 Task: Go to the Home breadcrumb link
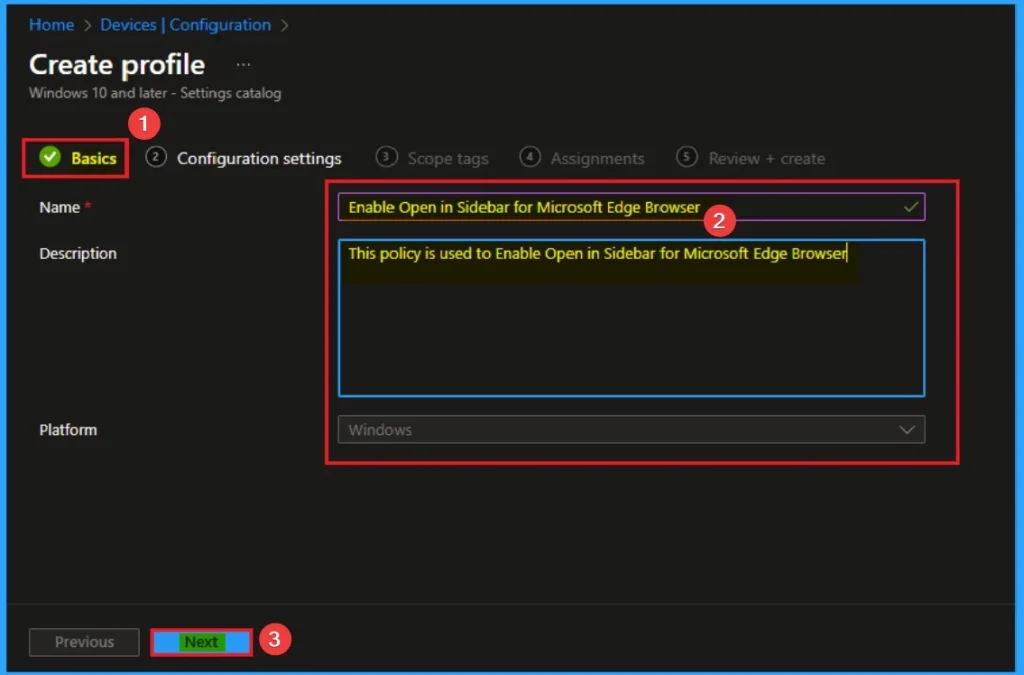51,25
